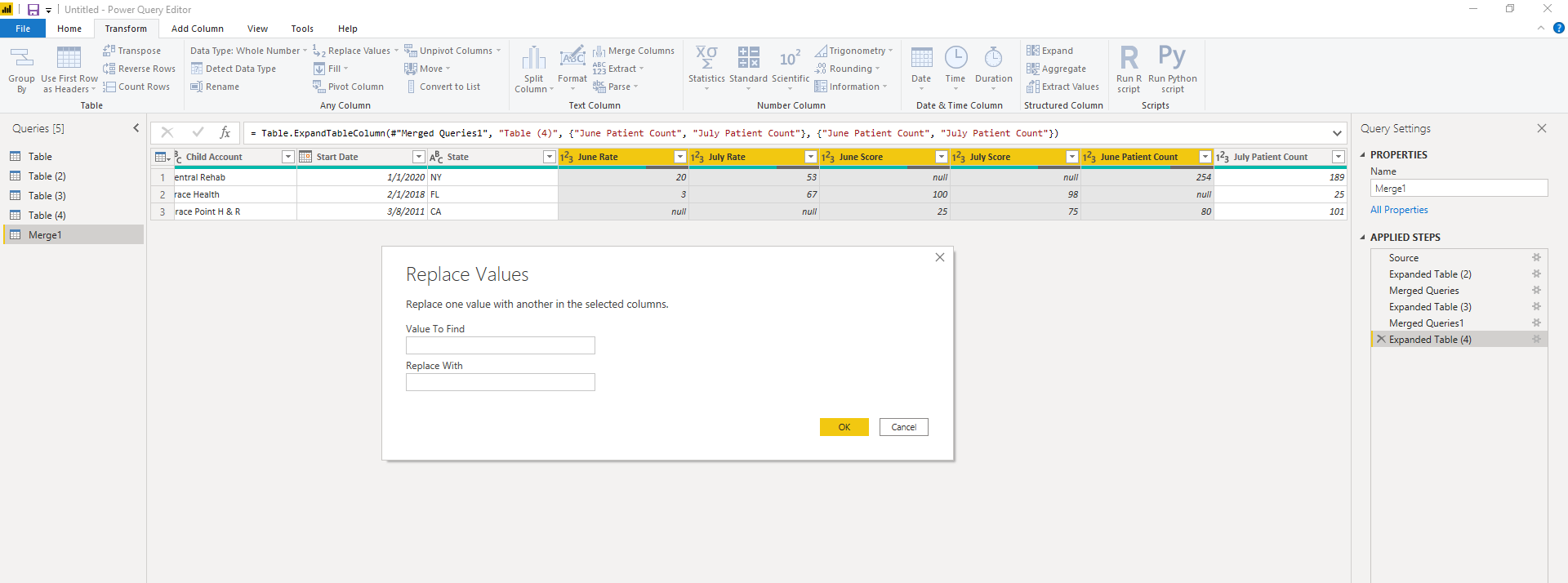Click the Run Python script icon

point(1173,69)
